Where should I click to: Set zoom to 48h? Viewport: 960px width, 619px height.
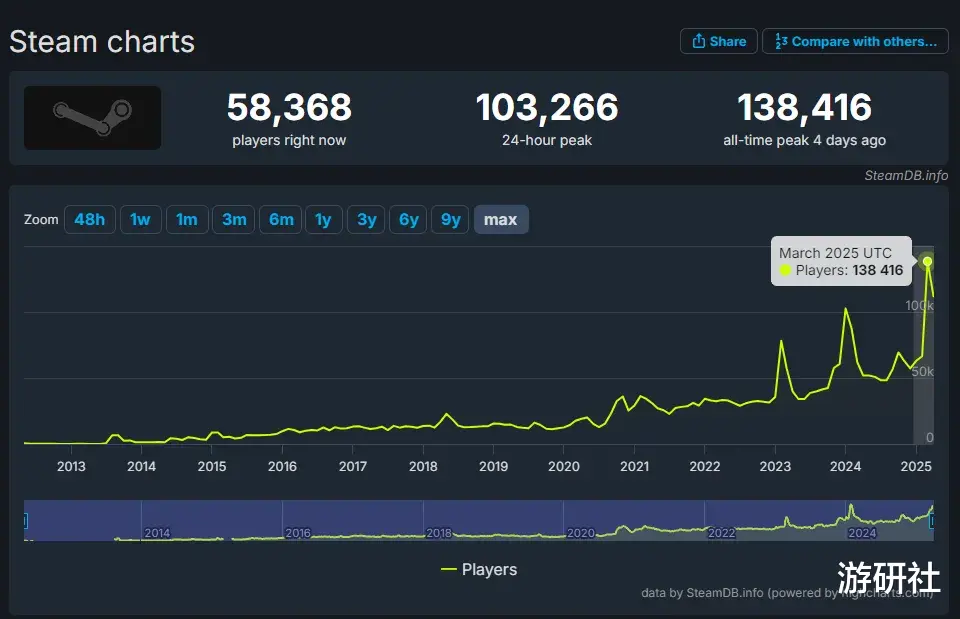[89, 219]
